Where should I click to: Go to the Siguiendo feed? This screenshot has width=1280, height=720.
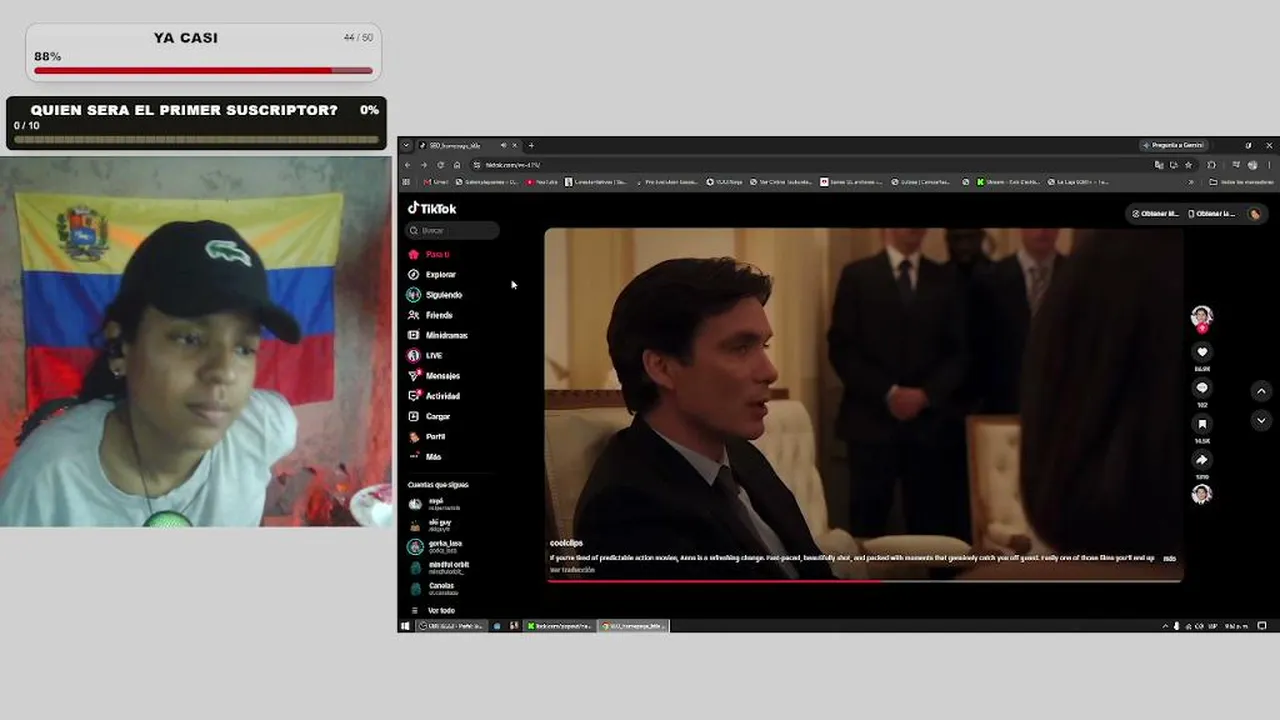[435, 295]
